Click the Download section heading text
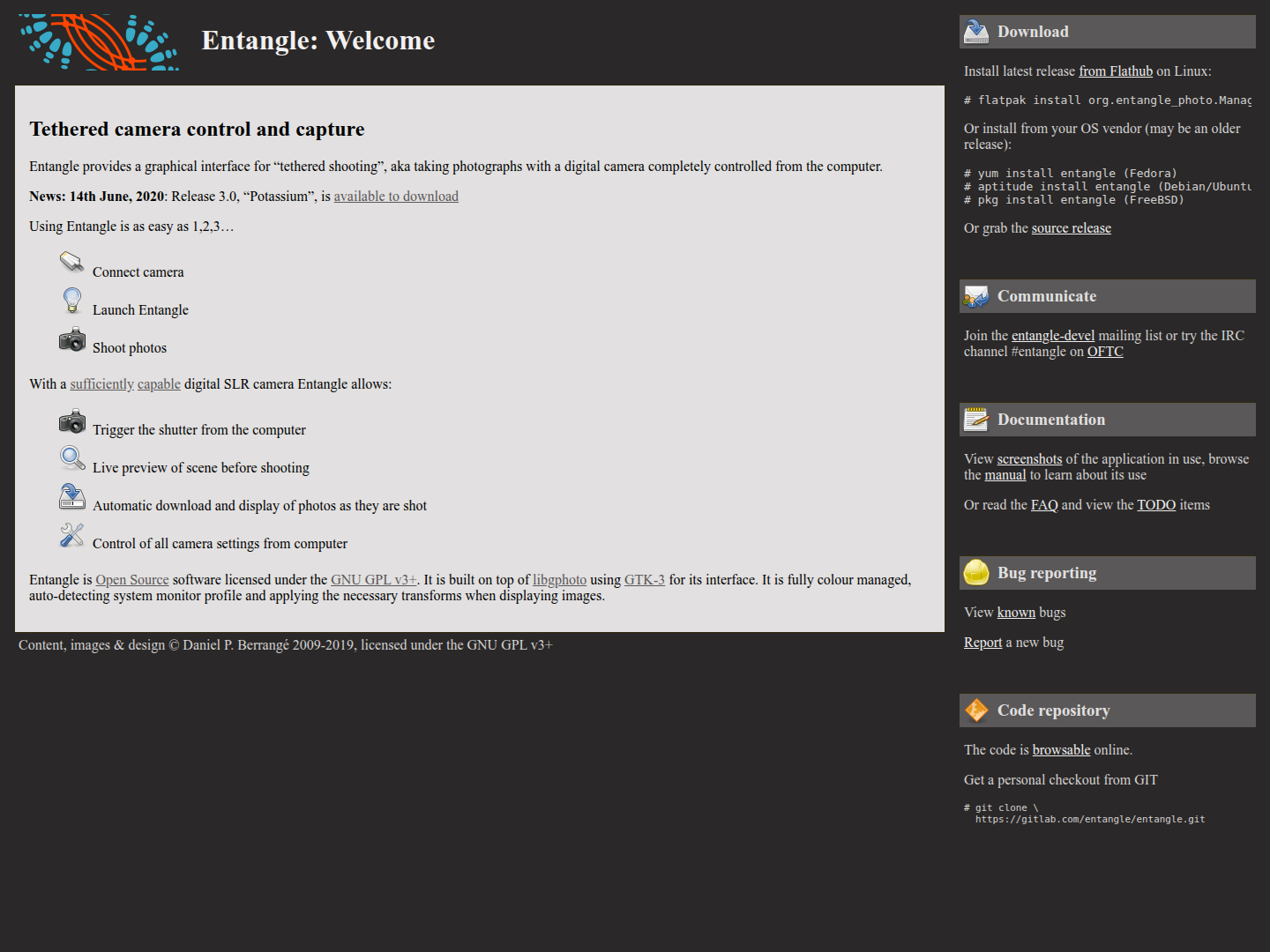 [x=1033, y=32]
